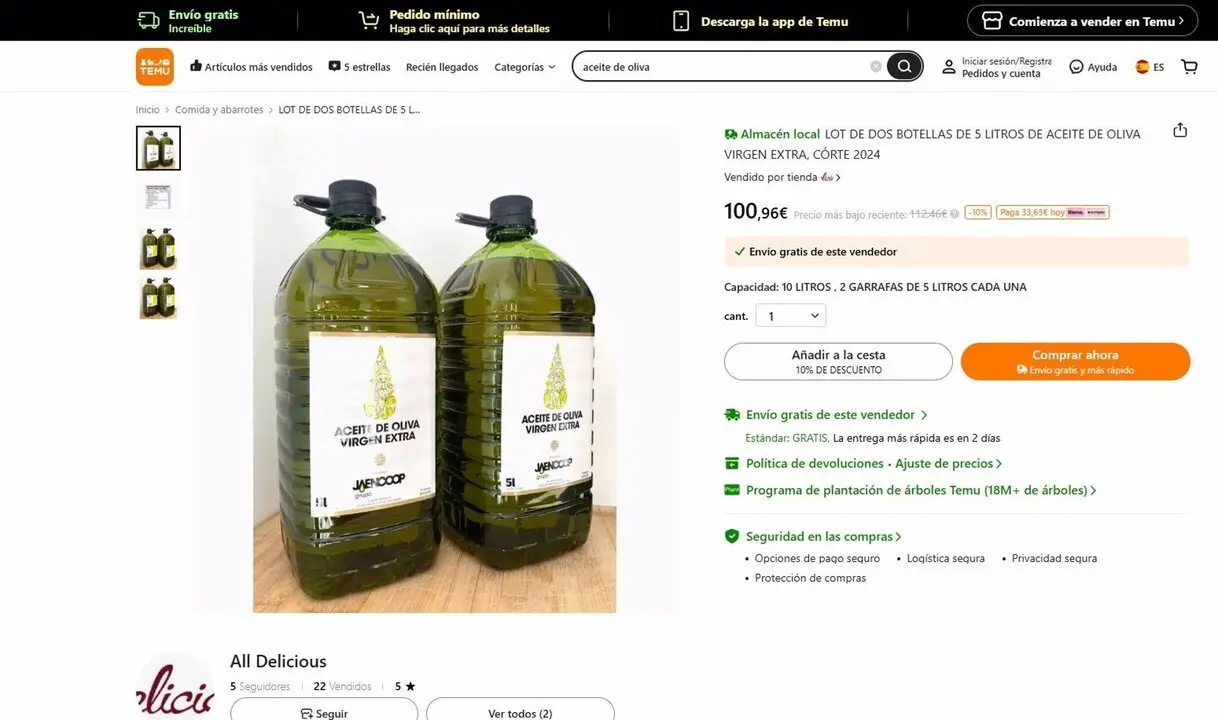The image size is (1218, 720).
Task: Open the Ayuda help icon
Action: coord(1076,67)
